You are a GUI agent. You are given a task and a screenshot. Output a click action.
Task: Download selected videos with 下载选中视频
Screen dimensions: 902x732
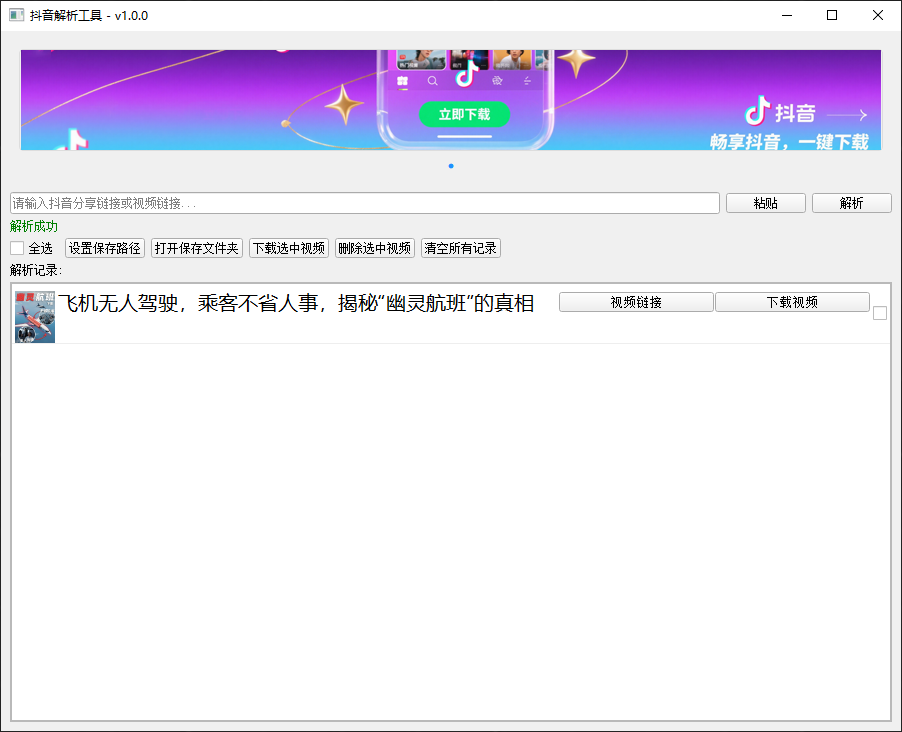coord(288,247)
